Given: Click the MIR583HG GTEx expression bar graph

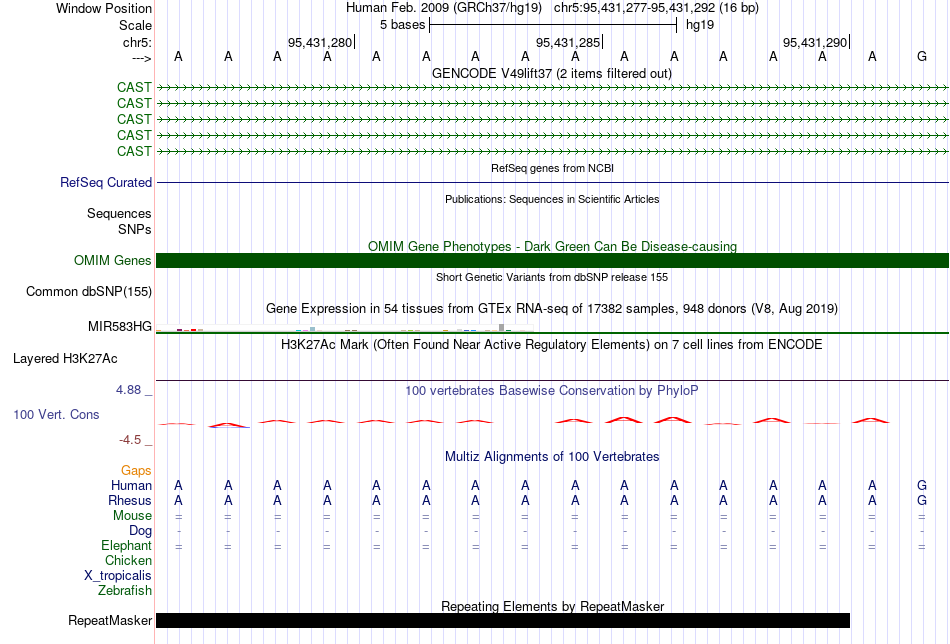Looking at the screenshot, I should tap(344, 329).
